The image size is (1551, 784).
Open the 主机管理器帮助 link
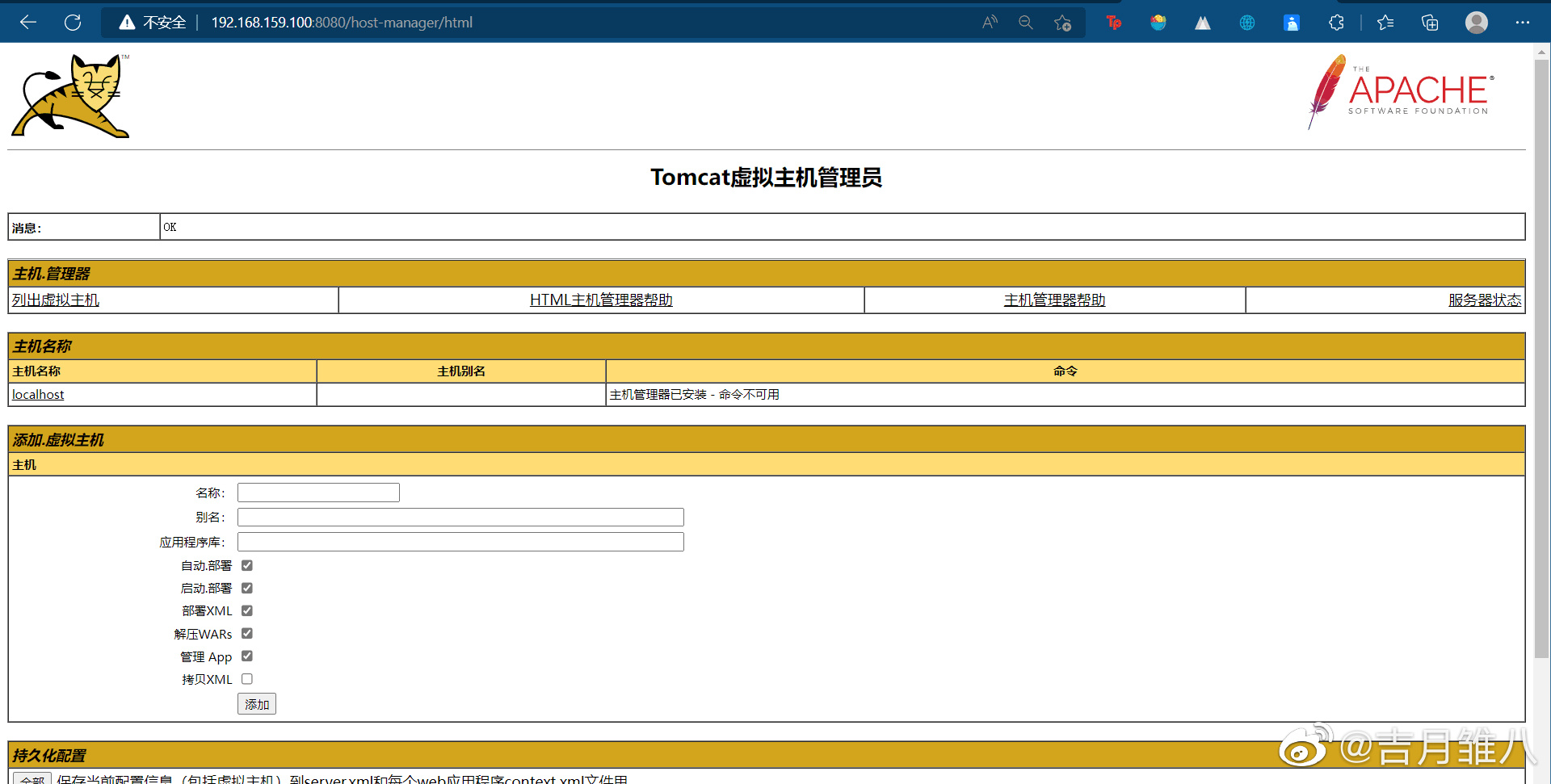(1054, 300)
